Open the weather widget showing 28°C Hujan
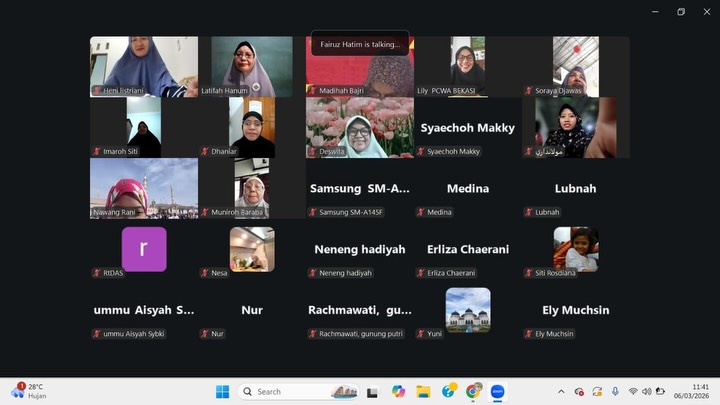 point(28,391)
